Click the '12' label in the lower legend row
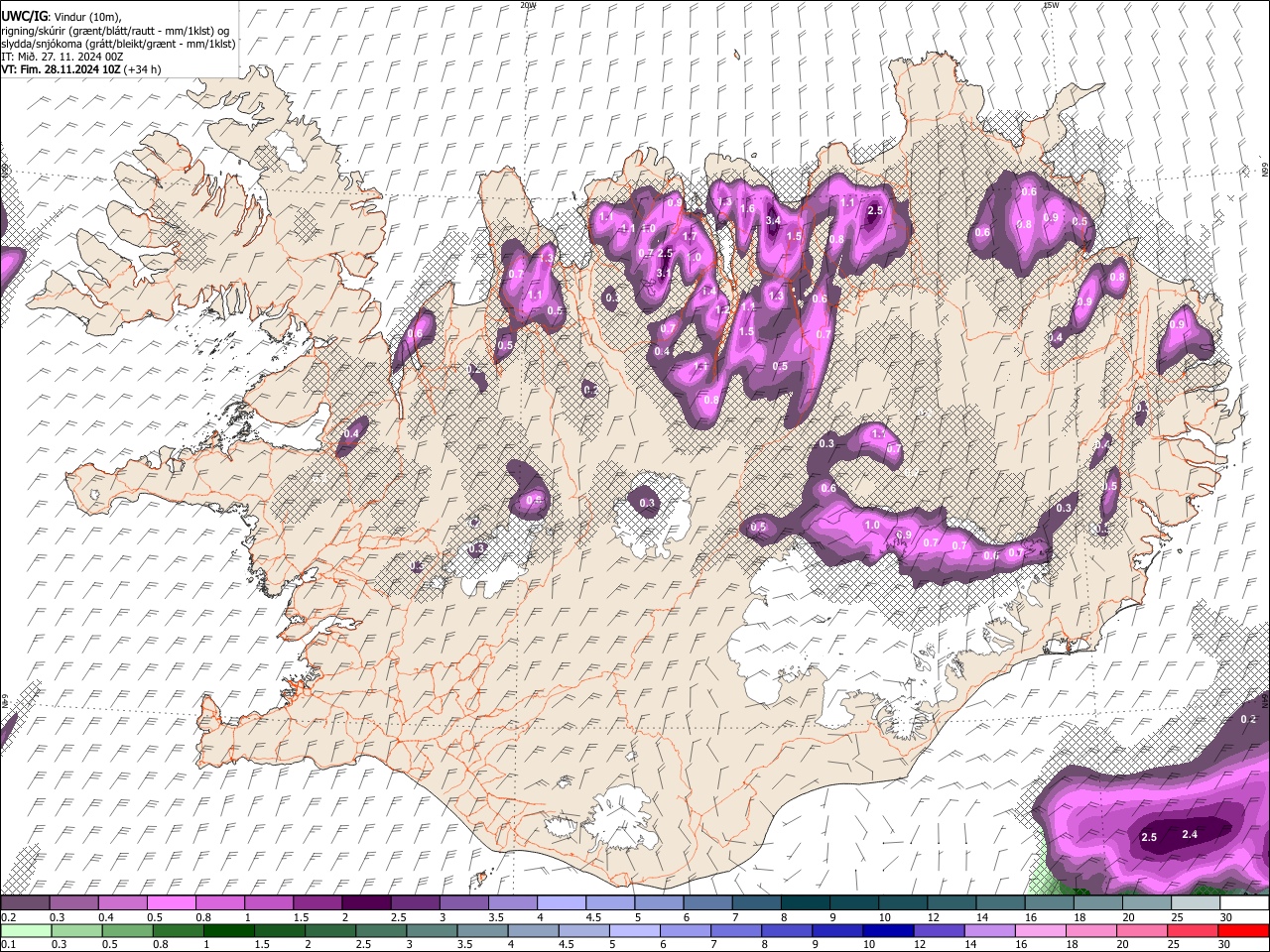This screenshot has width=1270, height=952. point(920,944)
